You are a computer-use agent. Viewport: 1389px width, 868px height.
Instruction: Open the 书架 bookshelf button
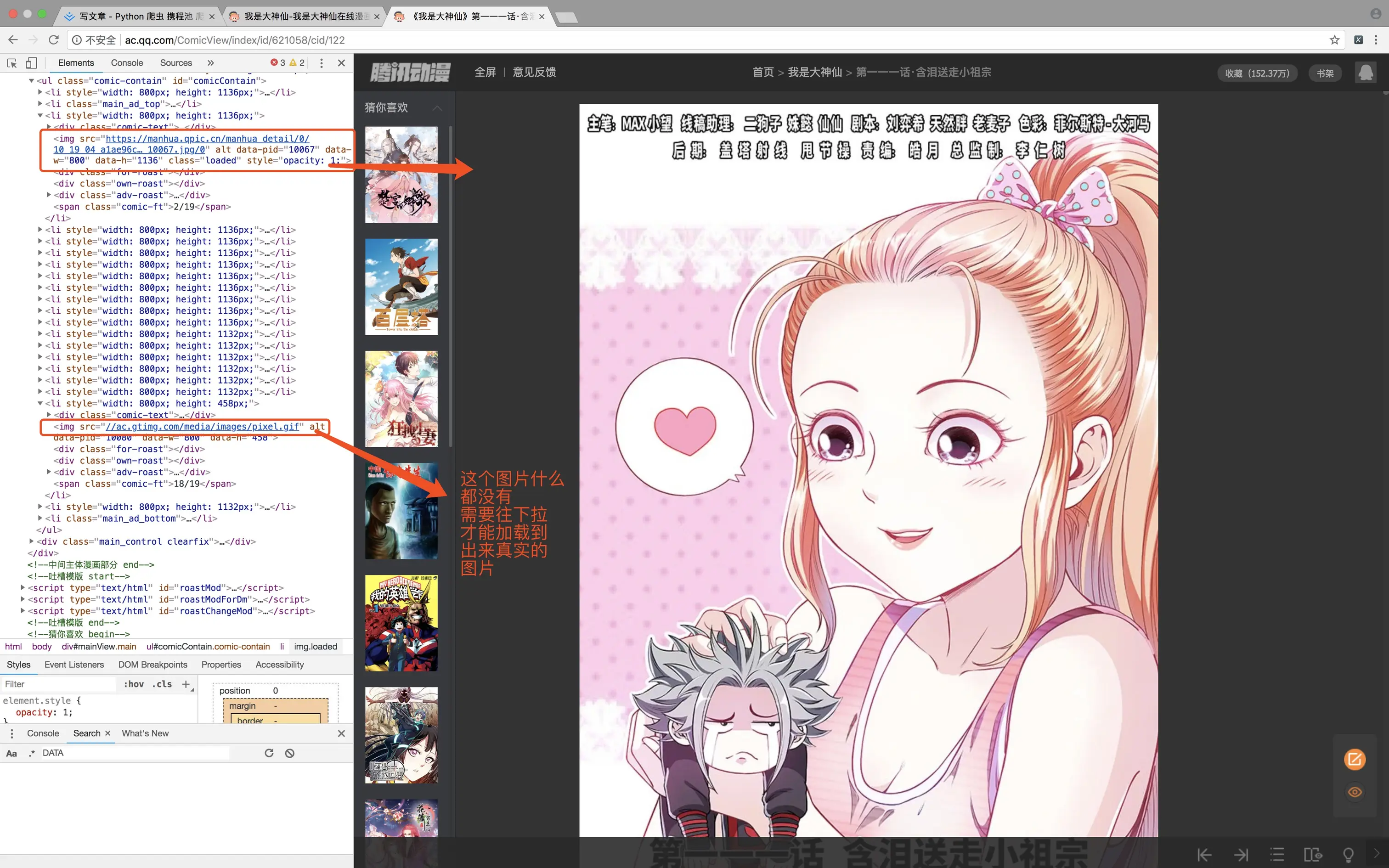point(1325,73)
